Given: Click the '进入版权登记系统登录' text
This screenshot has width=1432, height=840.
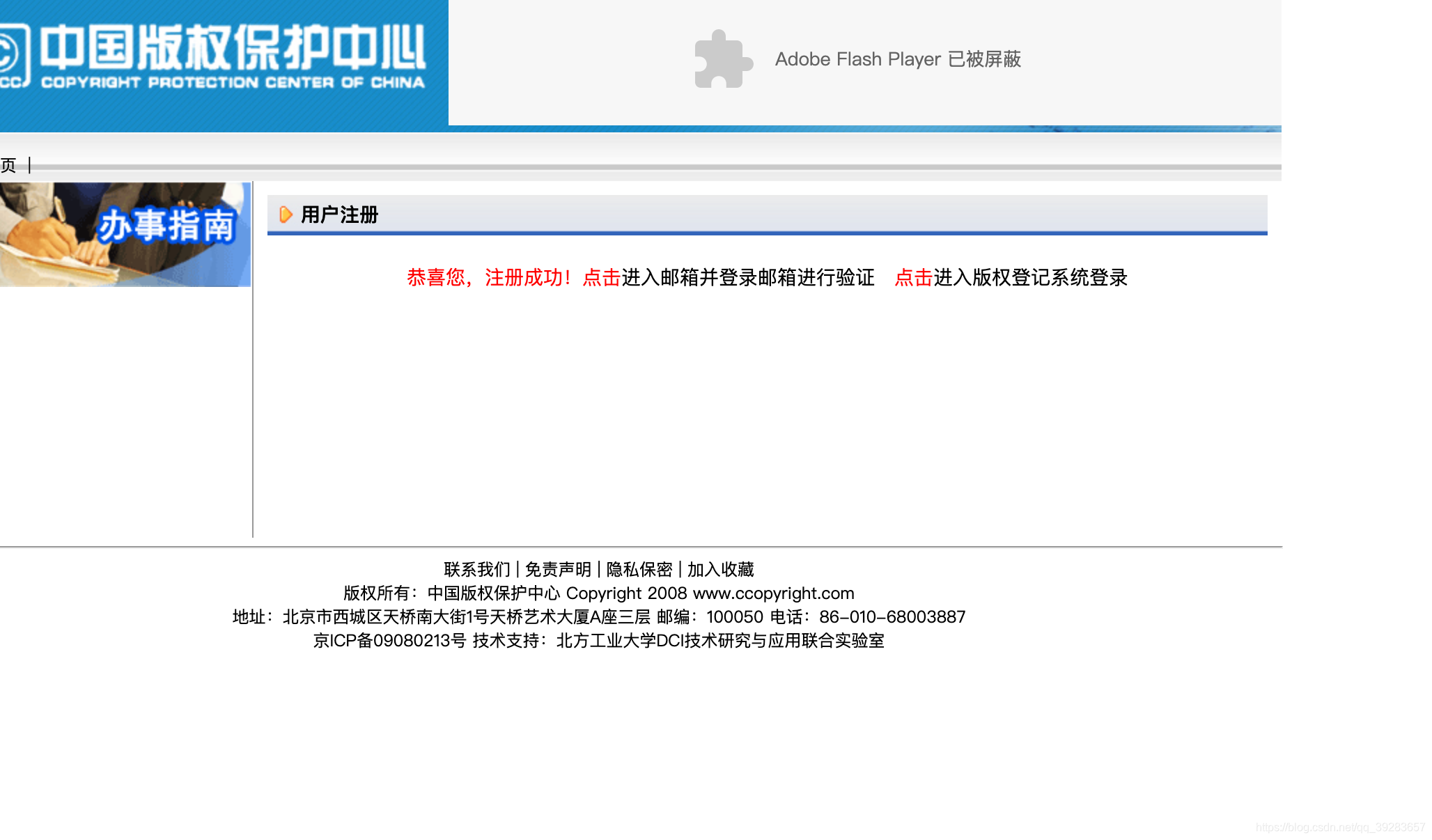Looking at the screenshot, I should point(1030,277).
